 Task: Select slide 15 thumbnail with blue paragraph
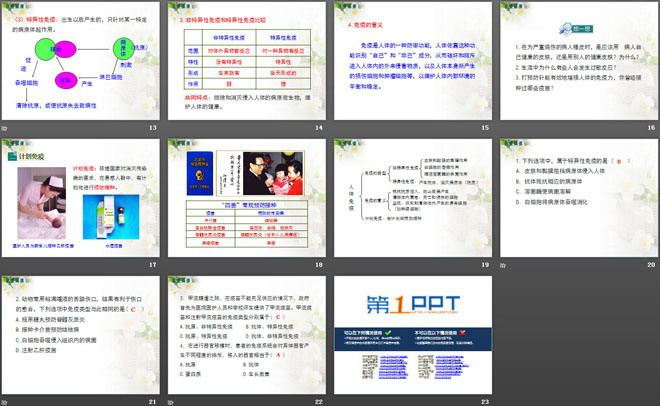tap(413, 61)
